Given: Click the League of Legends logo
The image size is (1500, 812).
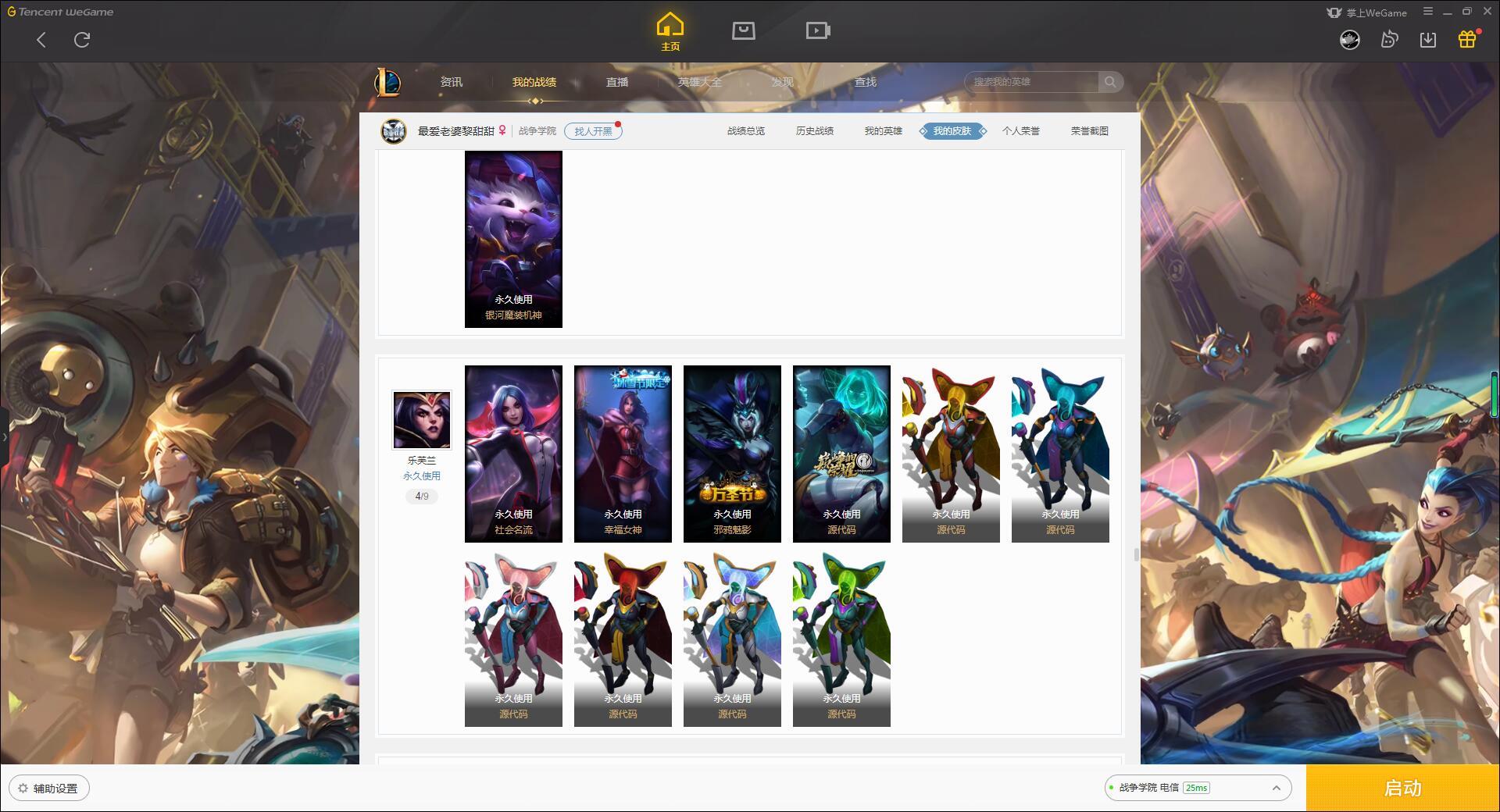Looking at the screenshot, I should coord(387,82).
